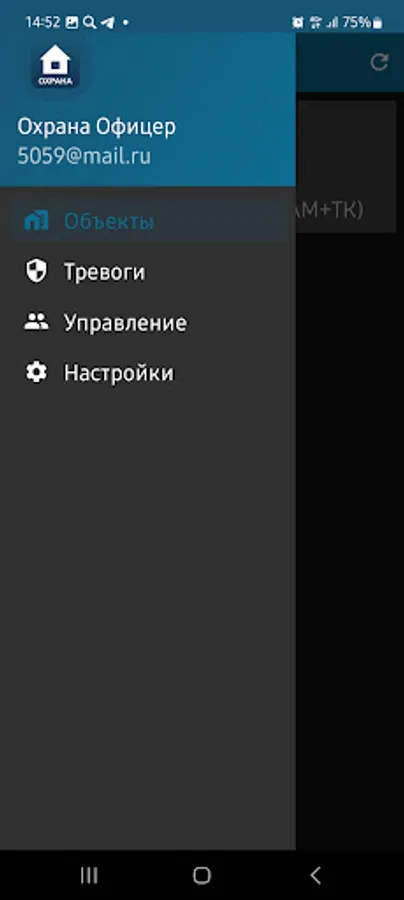The width and height of the screenshot is (404, 900).
Task: Open the Тревоги menu item
Action: [x=149, y=271]
